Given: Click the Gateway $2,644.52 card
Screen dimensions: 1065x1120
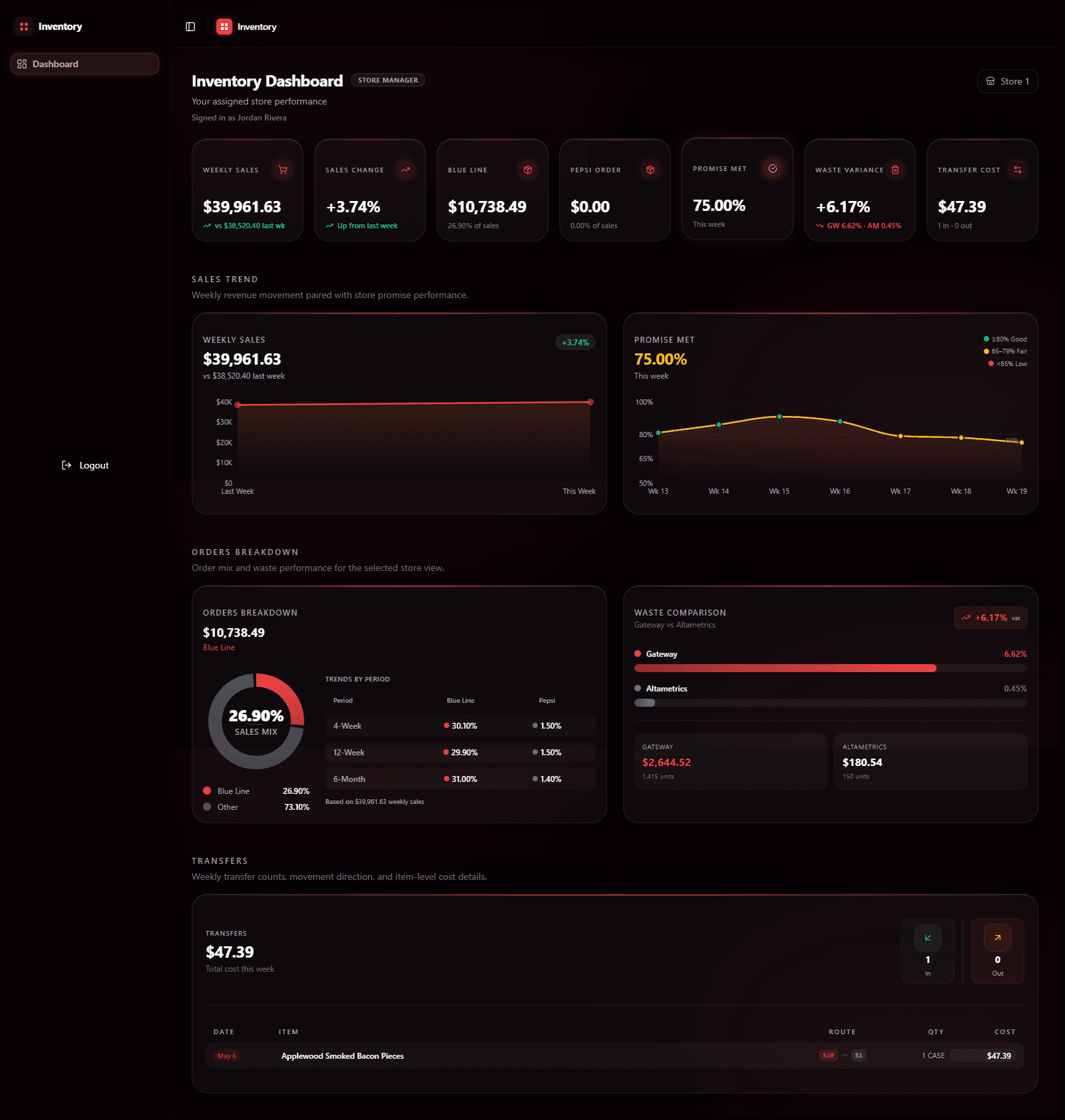Looking at the screenshot, I should click(731, 762).
